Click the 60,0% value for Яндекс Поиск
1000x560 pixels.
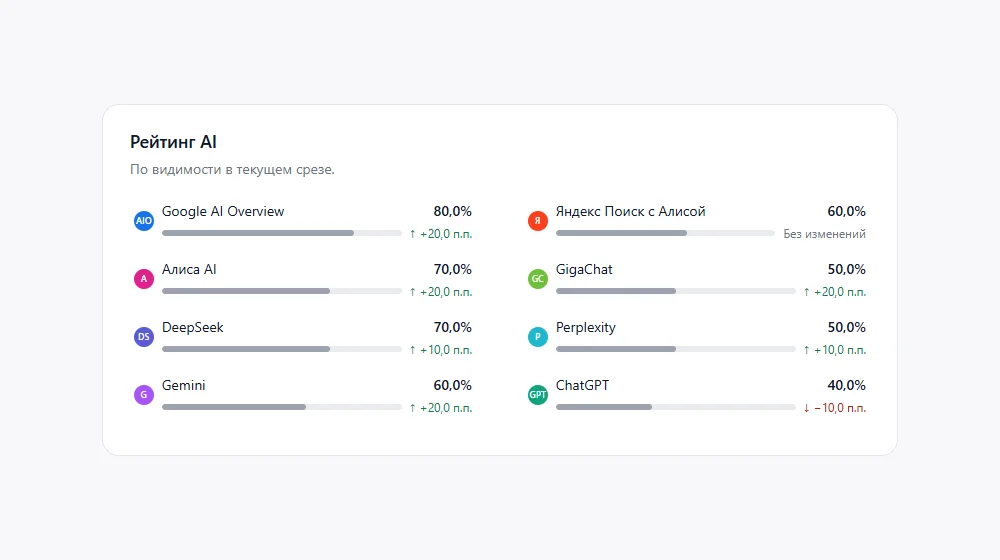click(x=846, y=212)
